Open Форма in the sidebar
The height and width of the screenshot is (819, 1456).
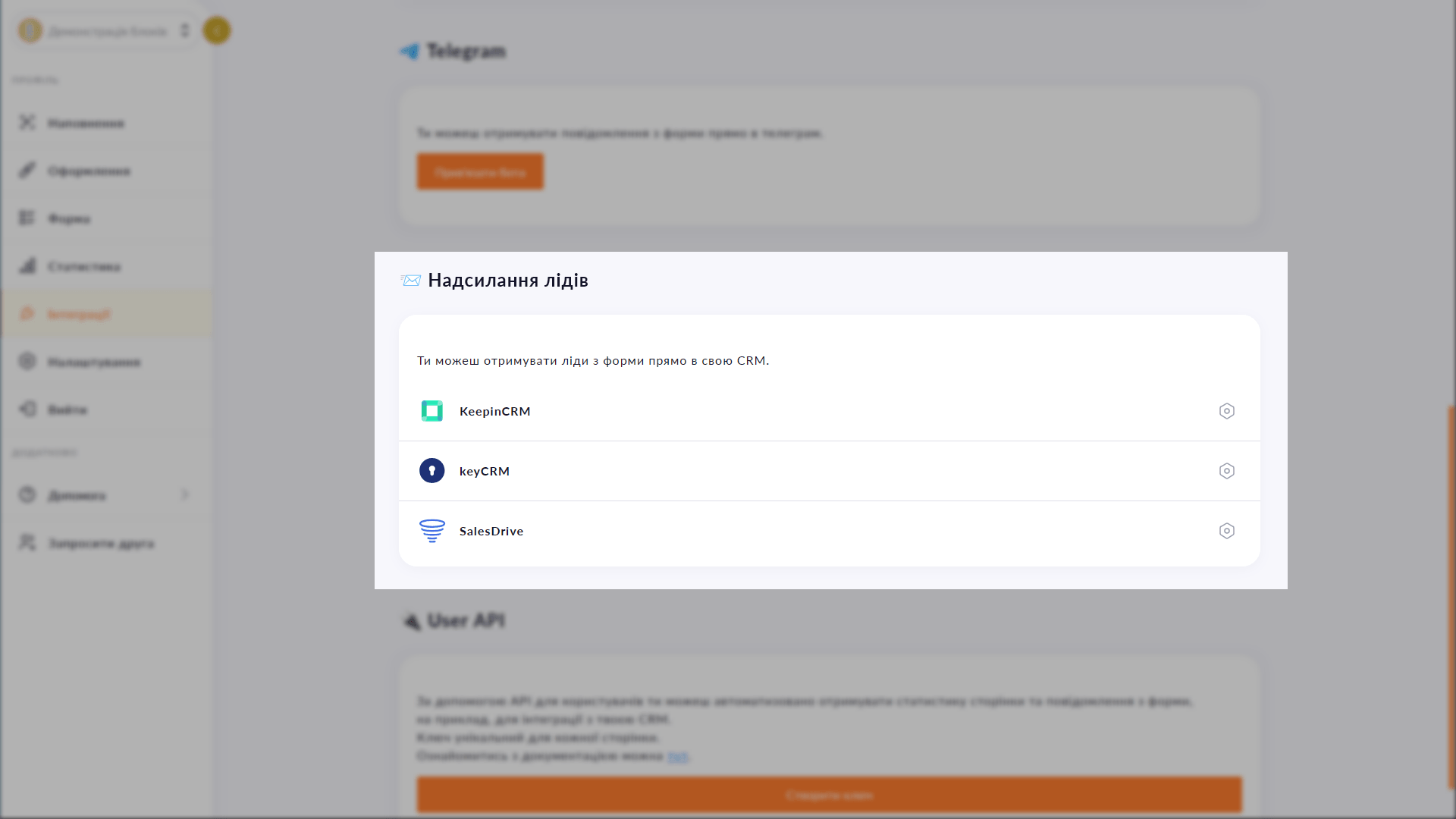point(106,218)
